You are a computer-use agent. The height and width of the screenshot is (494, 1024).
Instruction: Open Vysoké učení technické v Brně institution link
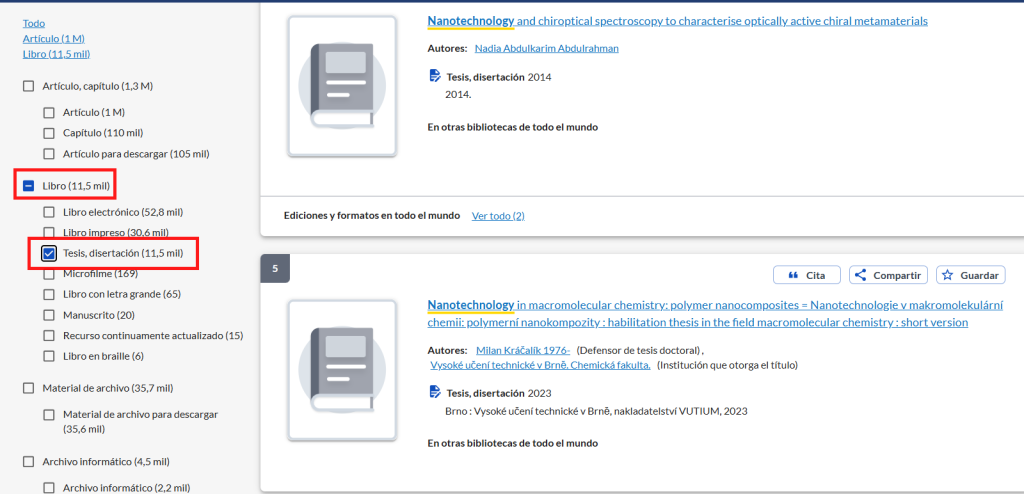tap(541, 365)
